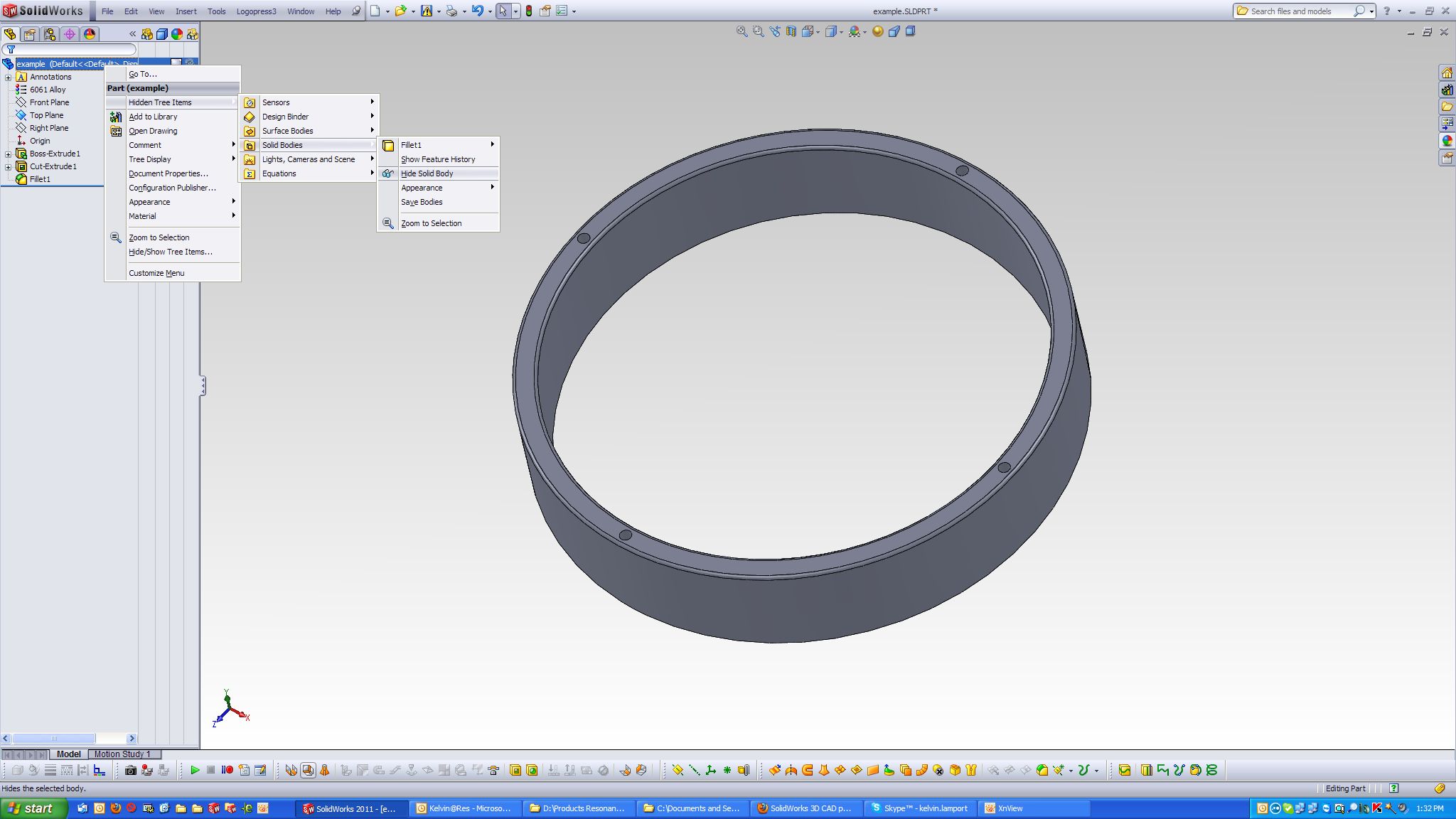Open the Logopress3 menu
The width and height of the screenshot is (1456, 819).
(256, 11)
